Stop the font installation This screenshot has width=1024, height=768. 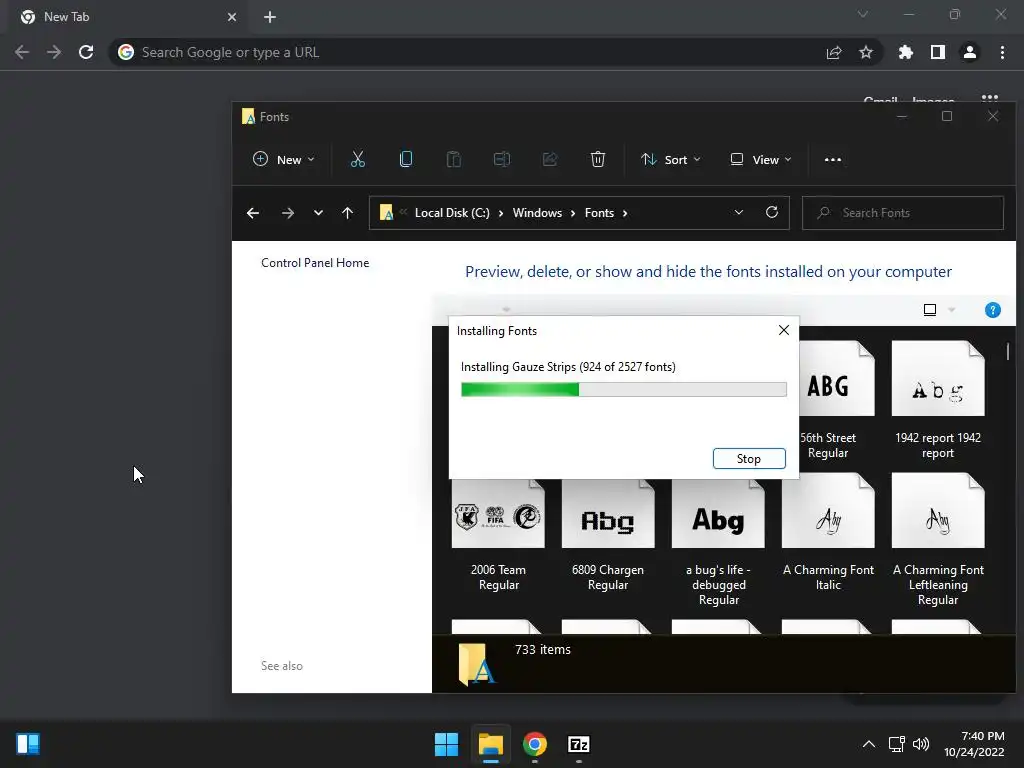(x=749, y=458)
